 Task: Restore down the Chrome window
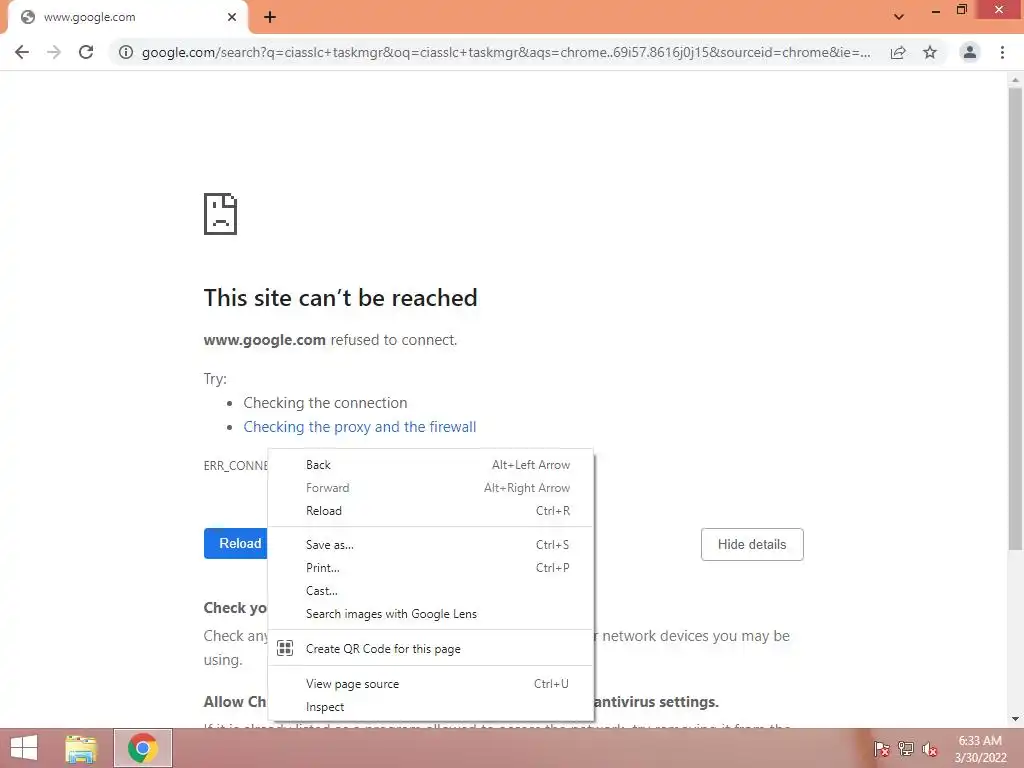961,10
